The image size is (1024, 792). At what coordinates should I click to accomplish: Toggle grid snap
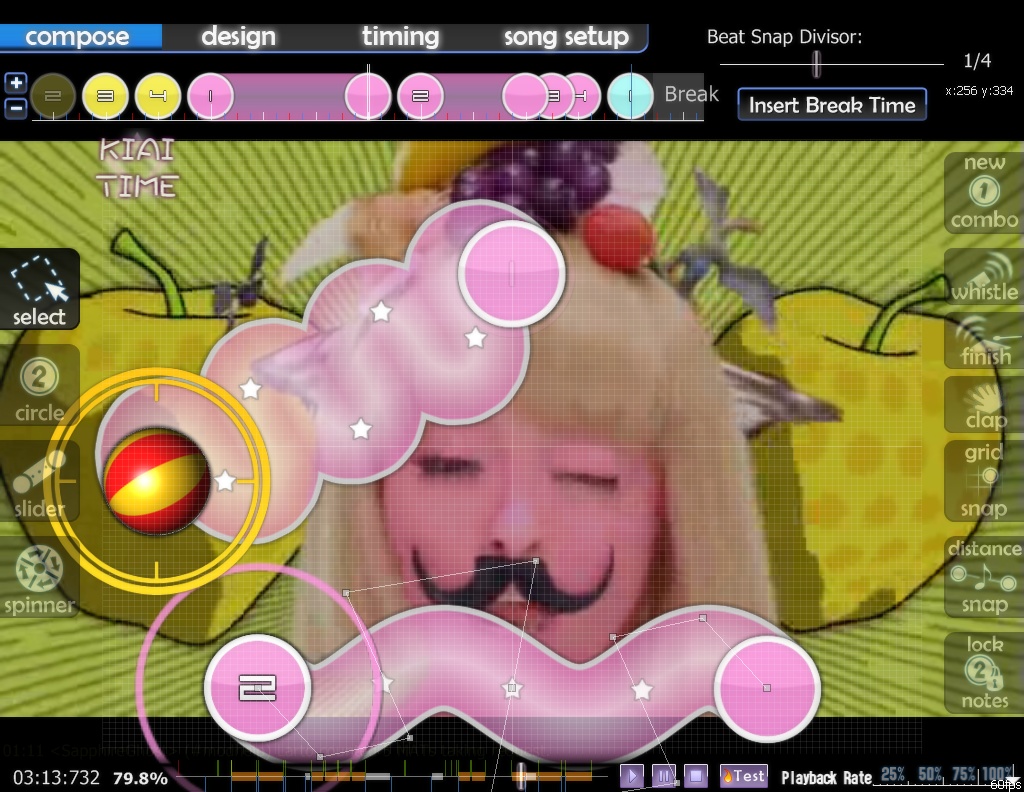[x=984, y=481]
